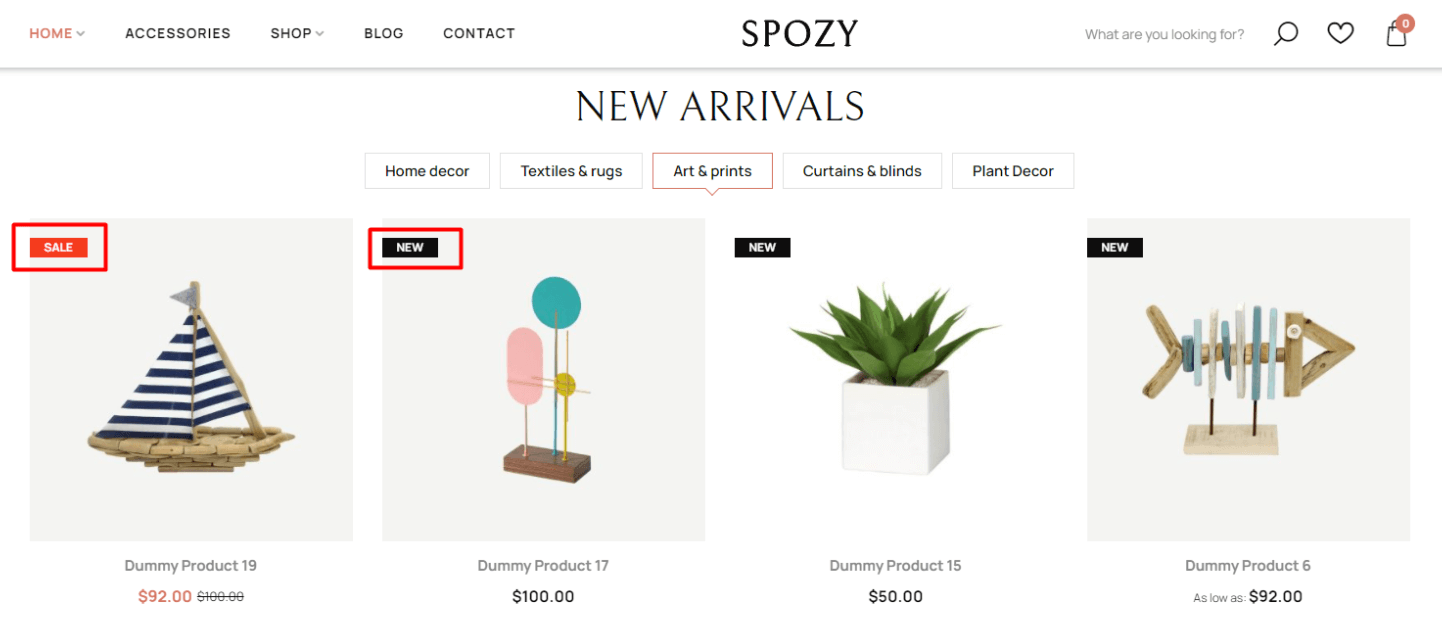Click the wooden fish product image
This screenshot has height=631, width=1442.
click(x=1248, y=380)
